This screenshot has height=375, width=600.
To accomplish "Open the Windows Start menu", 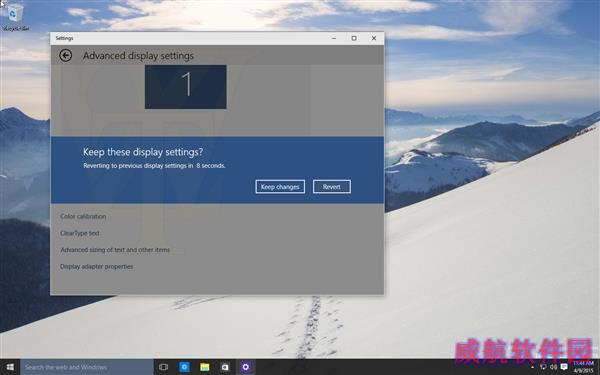I will click(10, 367).
